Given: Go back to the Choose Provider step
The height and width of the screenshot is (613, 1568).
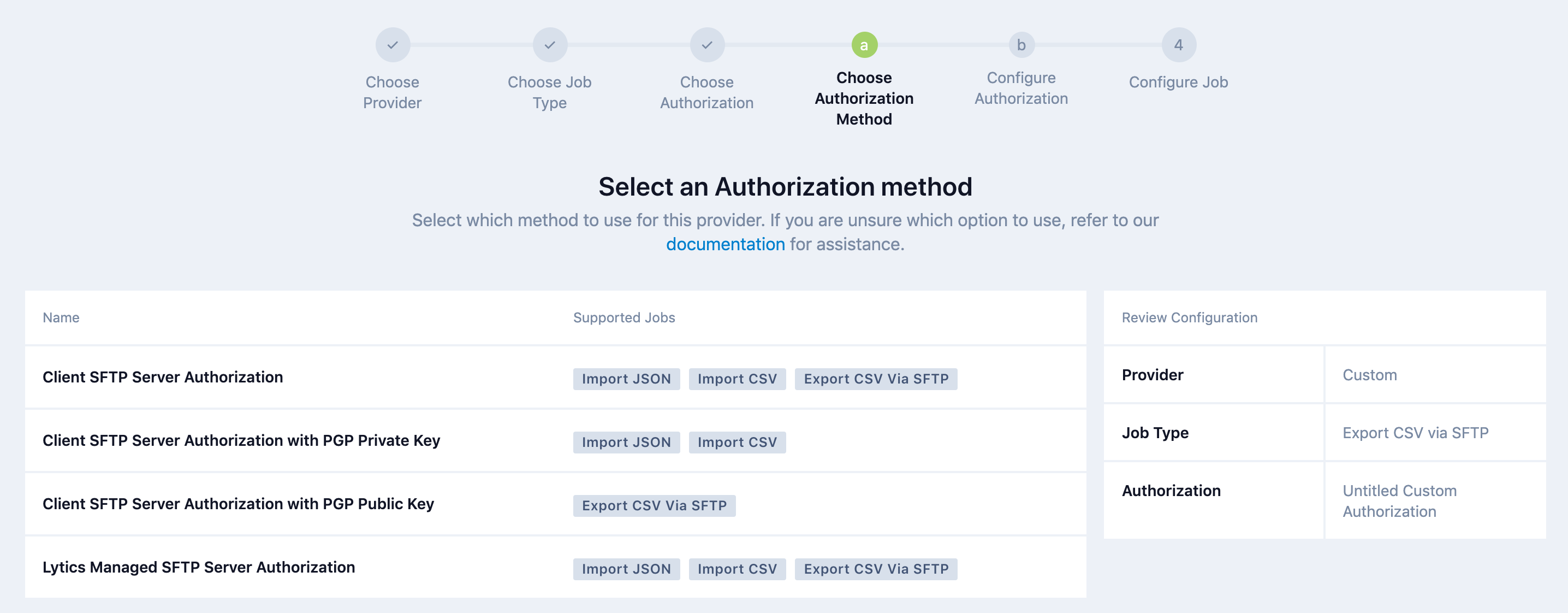Looking at the screenshot, I should 393,92.
